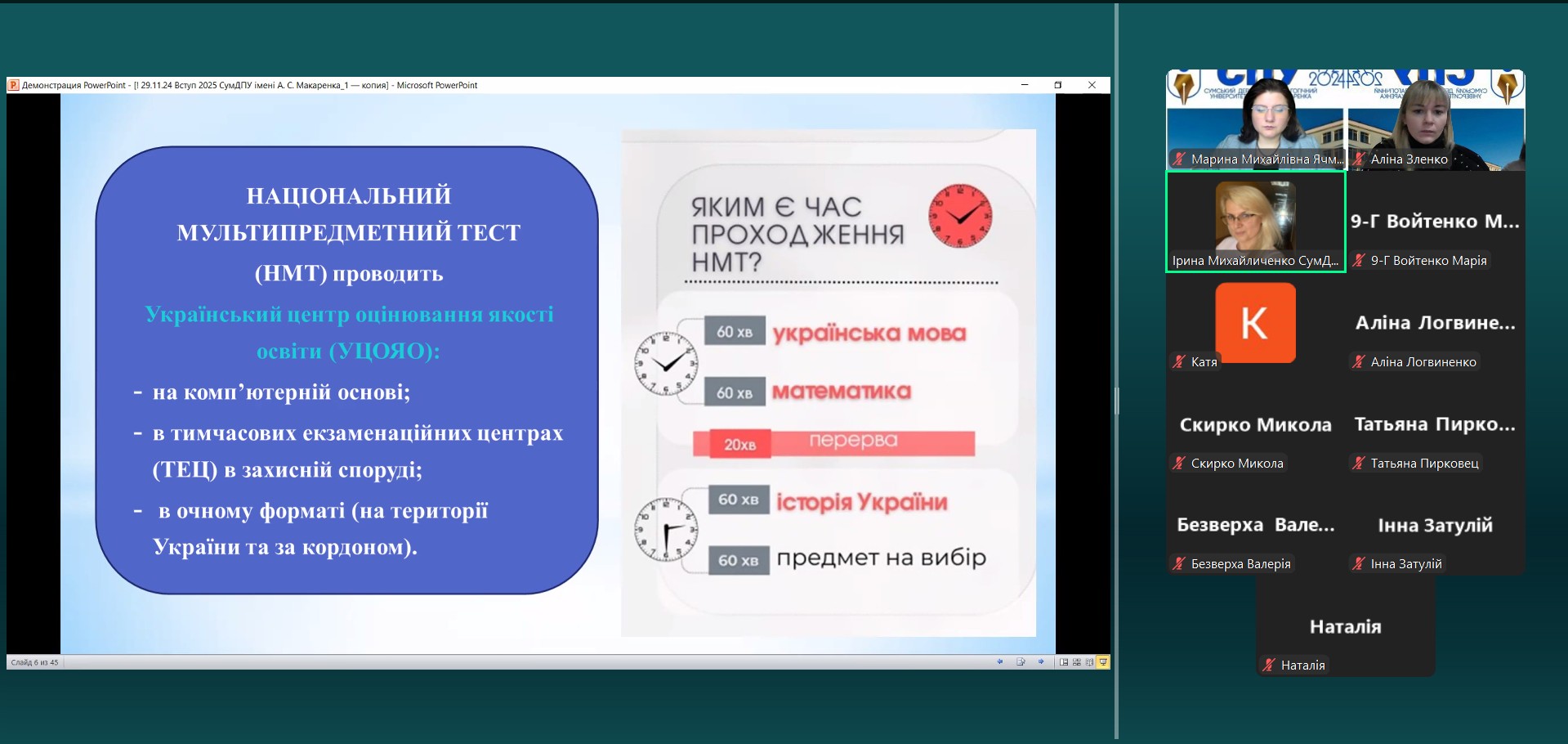Select Ірина Михайличенко's video tile
The height and width of the screenshot is (744, 1568).
[x=1255, y=221]
